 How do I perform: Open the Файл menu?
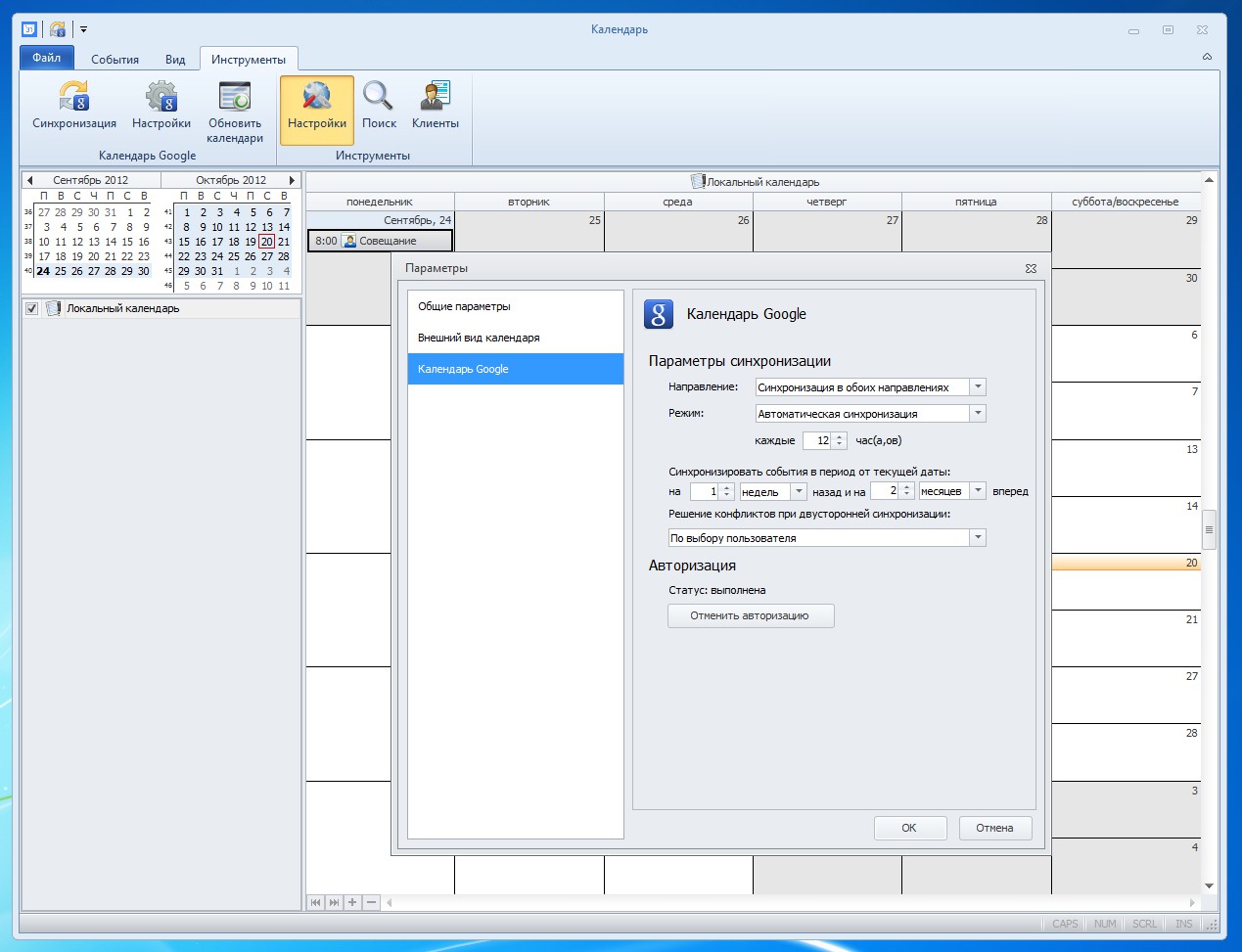(47, 58)
